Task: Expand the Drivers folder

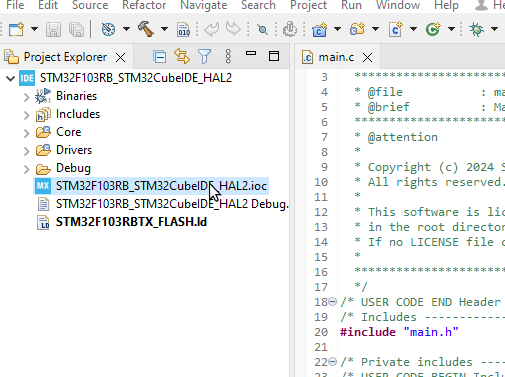Action: click(27, 151)
